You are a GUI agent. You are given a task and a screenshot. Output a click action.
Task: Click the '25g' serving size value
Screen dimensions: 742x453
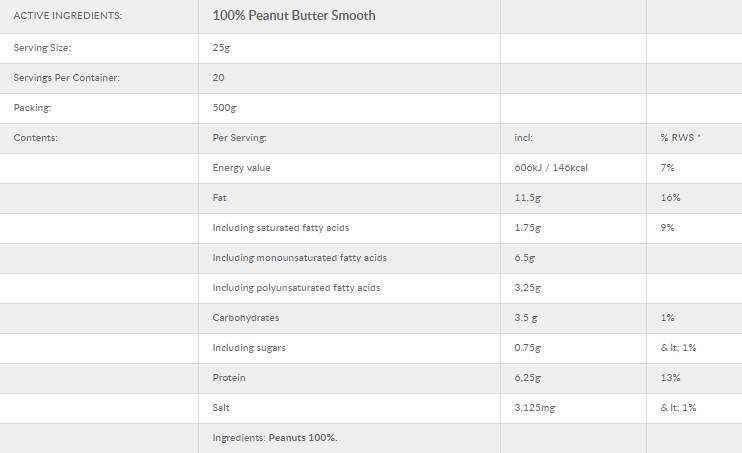tap(220, 48)
